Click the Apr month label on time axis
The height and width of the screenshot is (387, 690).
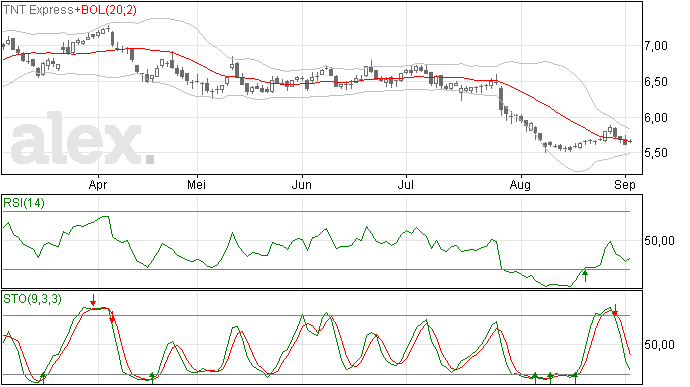pos(98,184)
